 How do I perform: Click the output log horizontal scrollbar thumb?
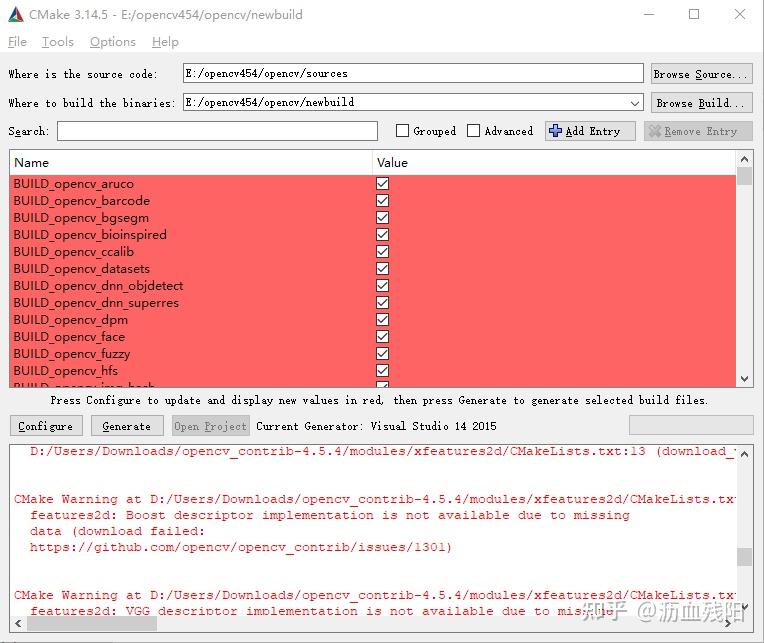92,623
